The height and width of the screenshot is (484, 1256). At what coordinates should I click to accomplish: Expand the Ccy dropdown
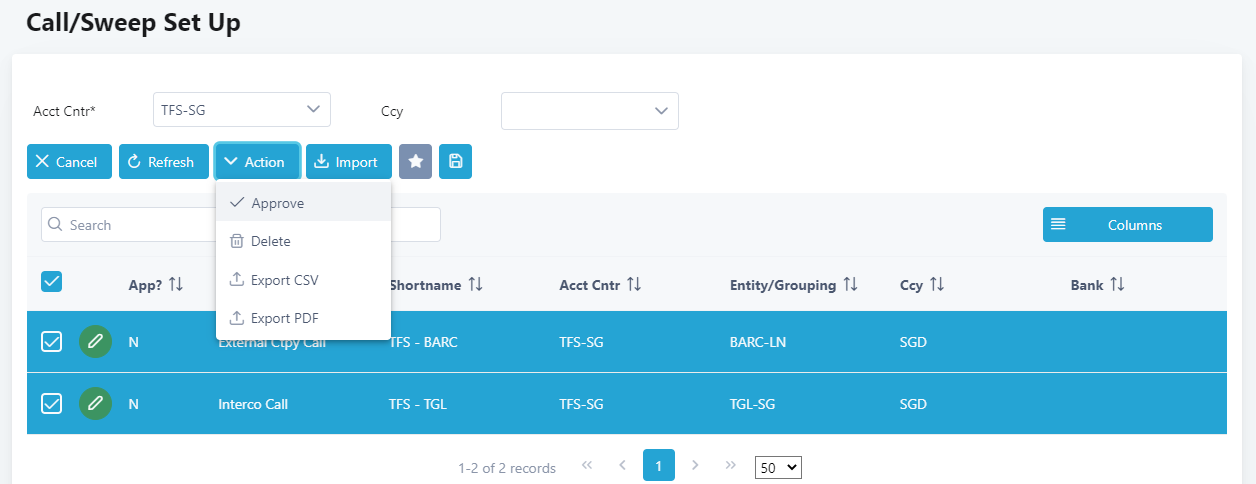589,111
